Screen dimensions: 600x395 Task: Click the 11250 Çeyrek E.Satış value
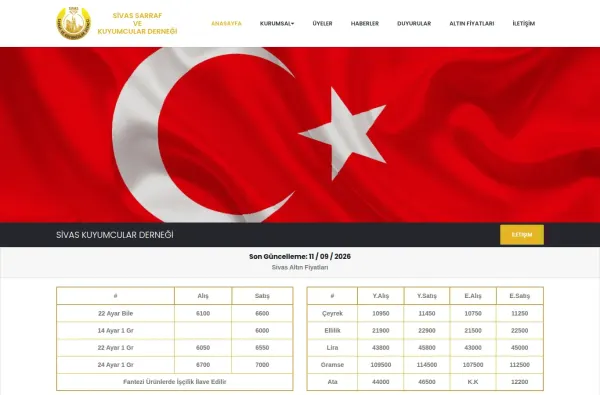(x=520, y=313)
